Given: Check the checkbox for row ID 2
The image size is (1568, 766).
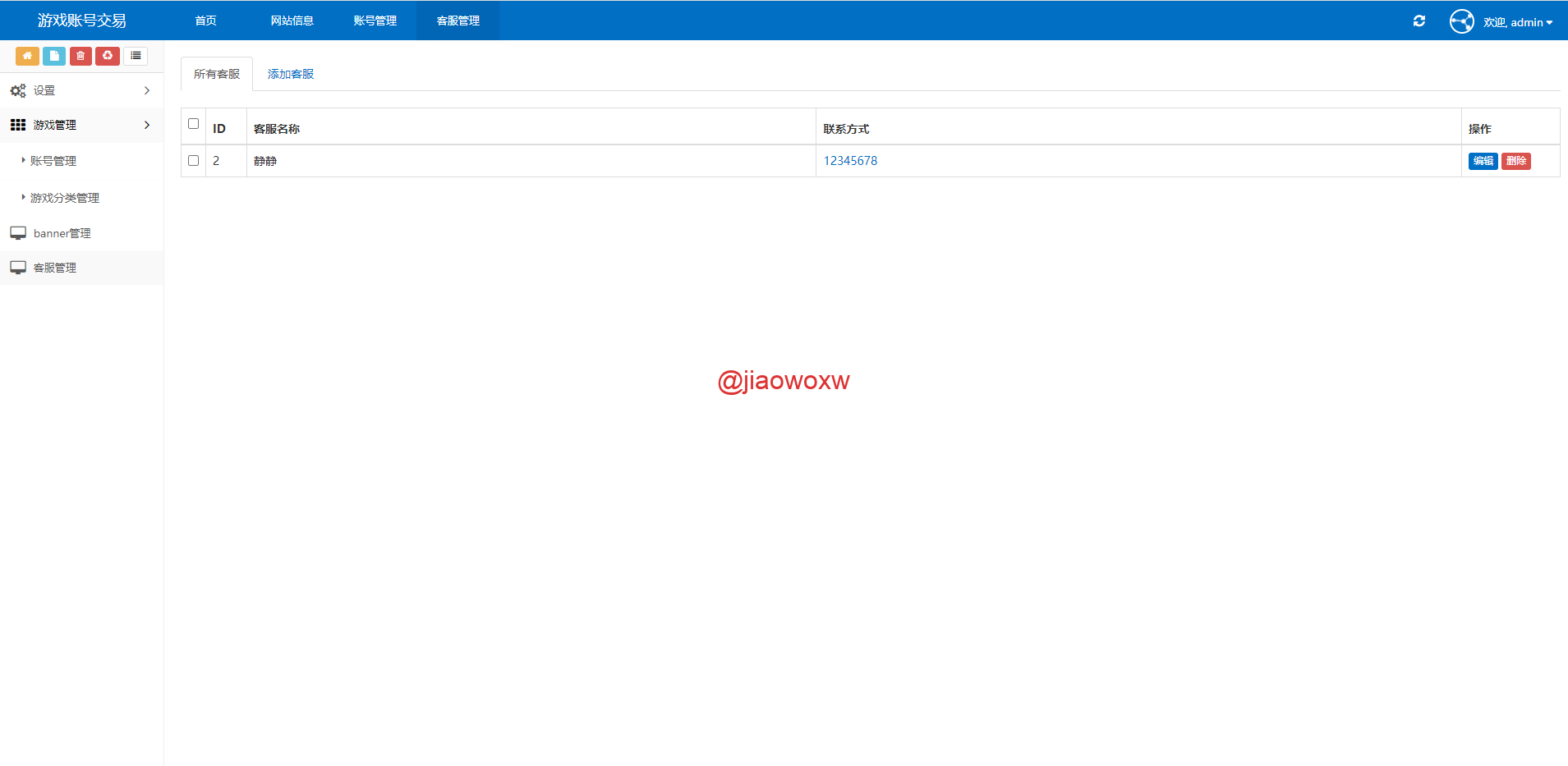Looking at the screenshot, I should (x=194, y=161).
